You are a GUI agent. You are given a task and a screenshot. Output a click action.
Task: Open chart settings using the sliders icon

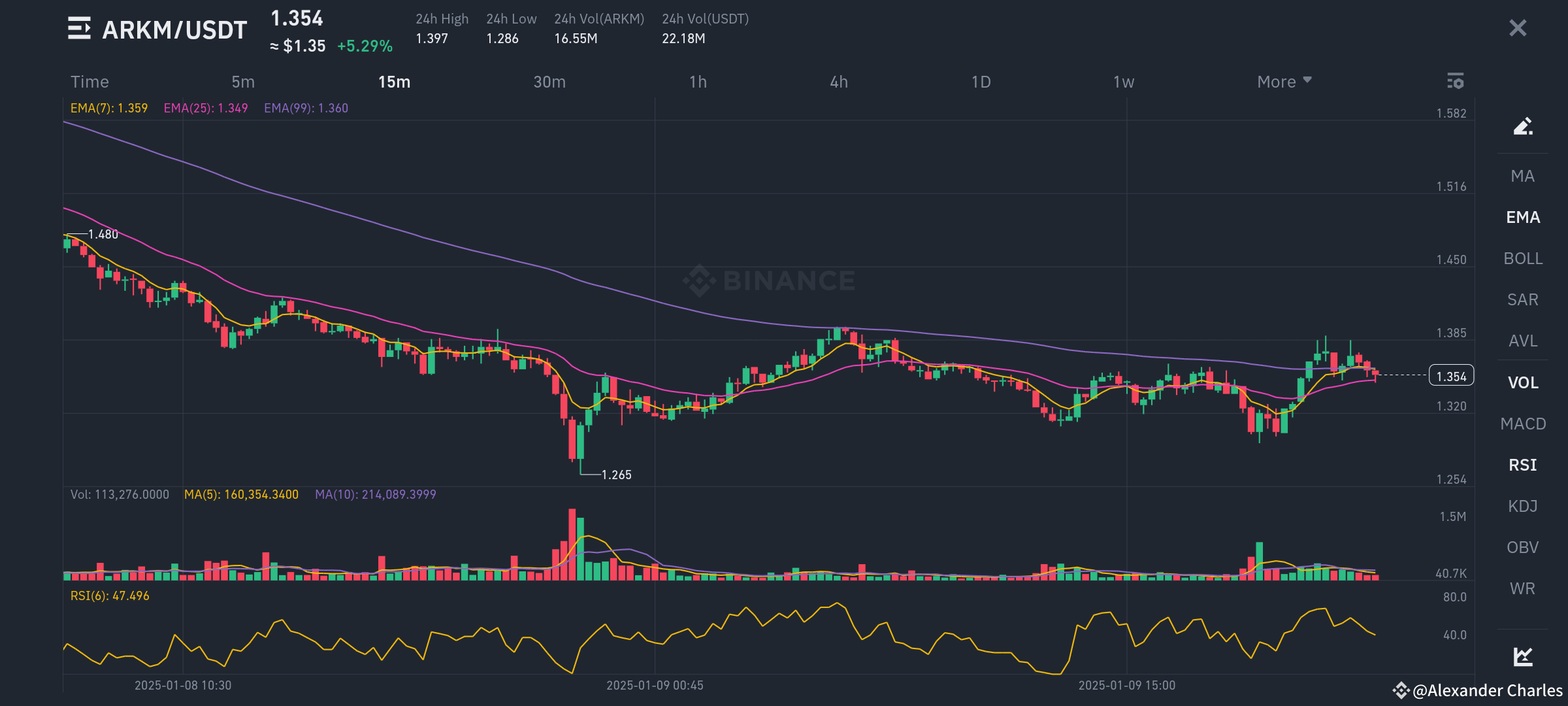click(1456, 82)
